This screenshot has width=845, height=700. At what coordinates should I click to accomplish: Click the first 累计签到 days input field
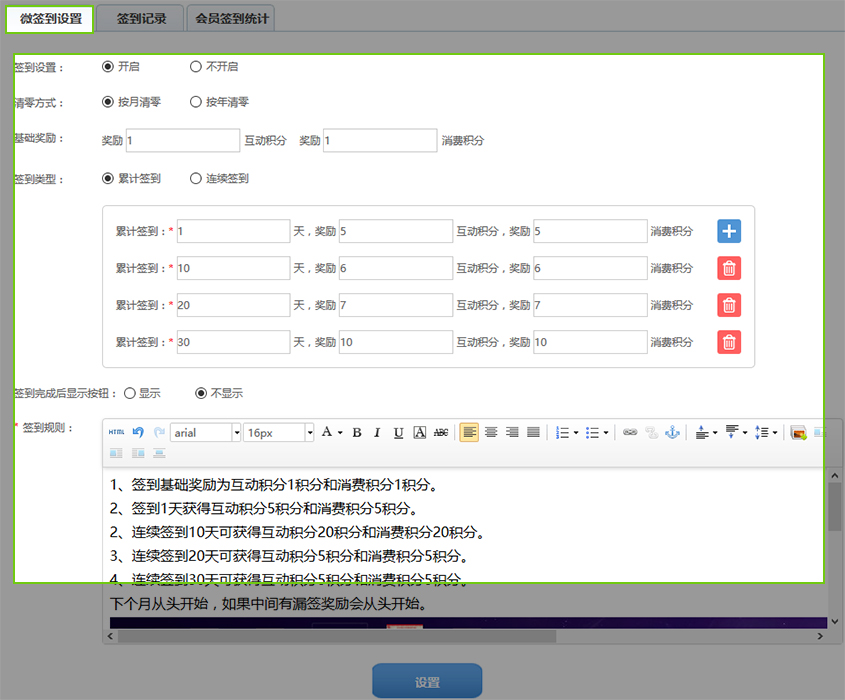click(x=233, y=232)
